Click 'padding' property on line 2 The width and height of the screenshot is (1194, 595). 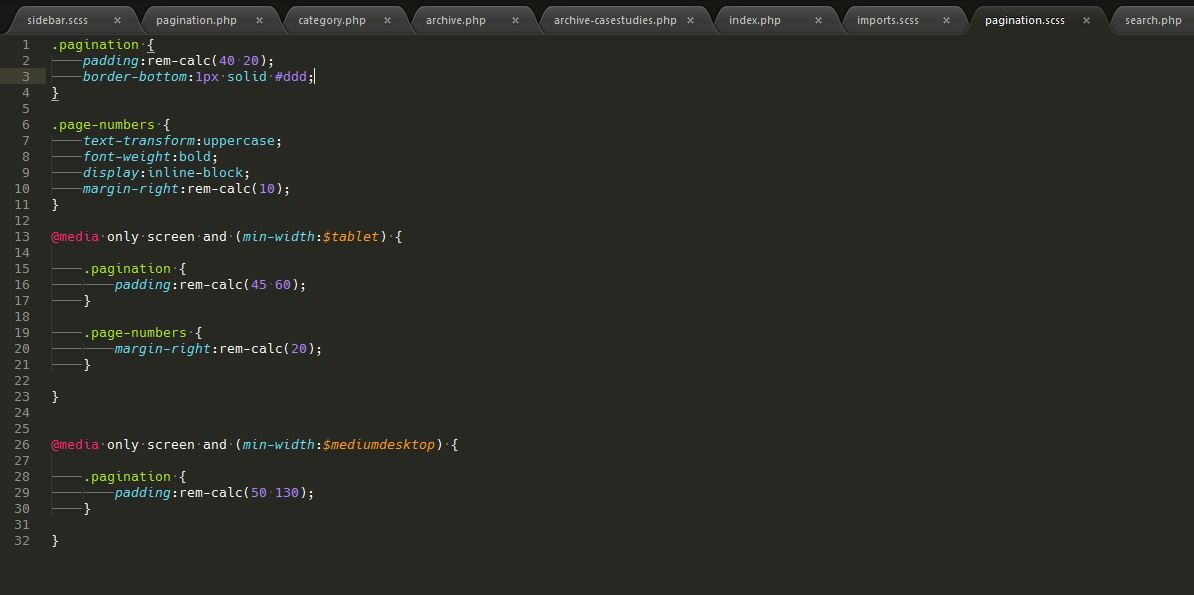click(111, 61)
